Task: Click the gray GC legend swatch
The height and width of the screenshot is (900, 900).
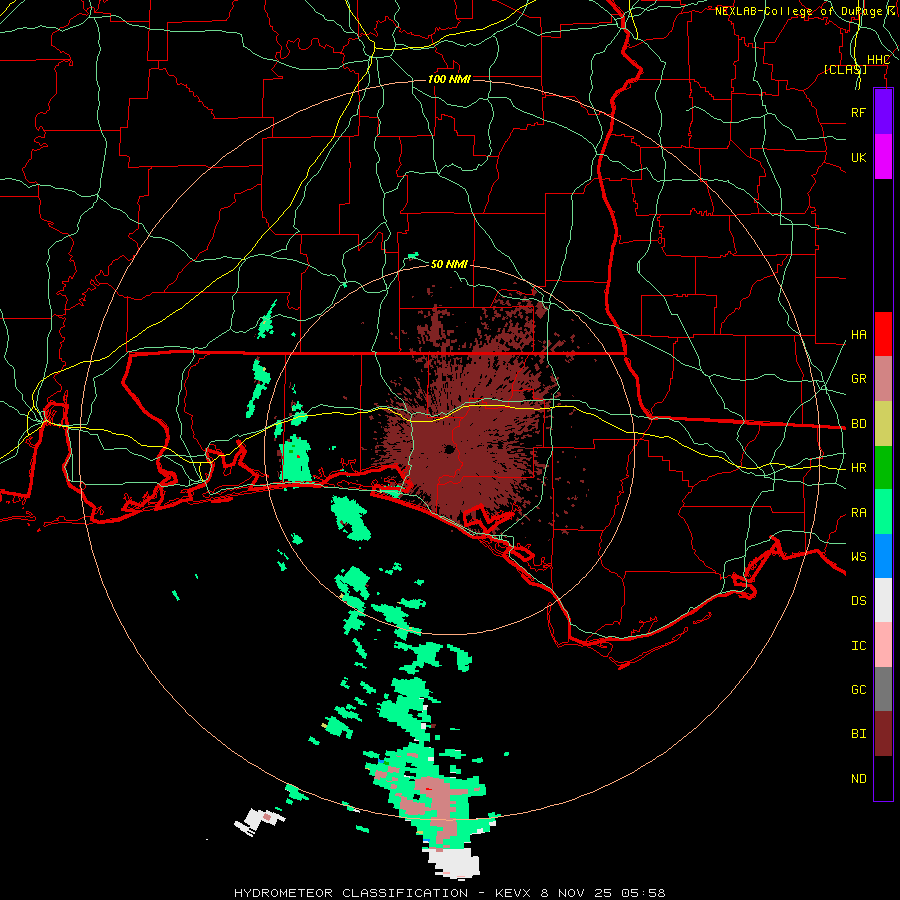Action: tap(883, 689)
